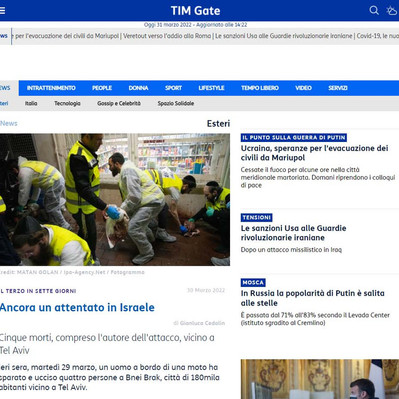Image resolution: width=399 pixels, height=399 pixels.
Task: Click the search magnifier icon
Action: (374, 10)
